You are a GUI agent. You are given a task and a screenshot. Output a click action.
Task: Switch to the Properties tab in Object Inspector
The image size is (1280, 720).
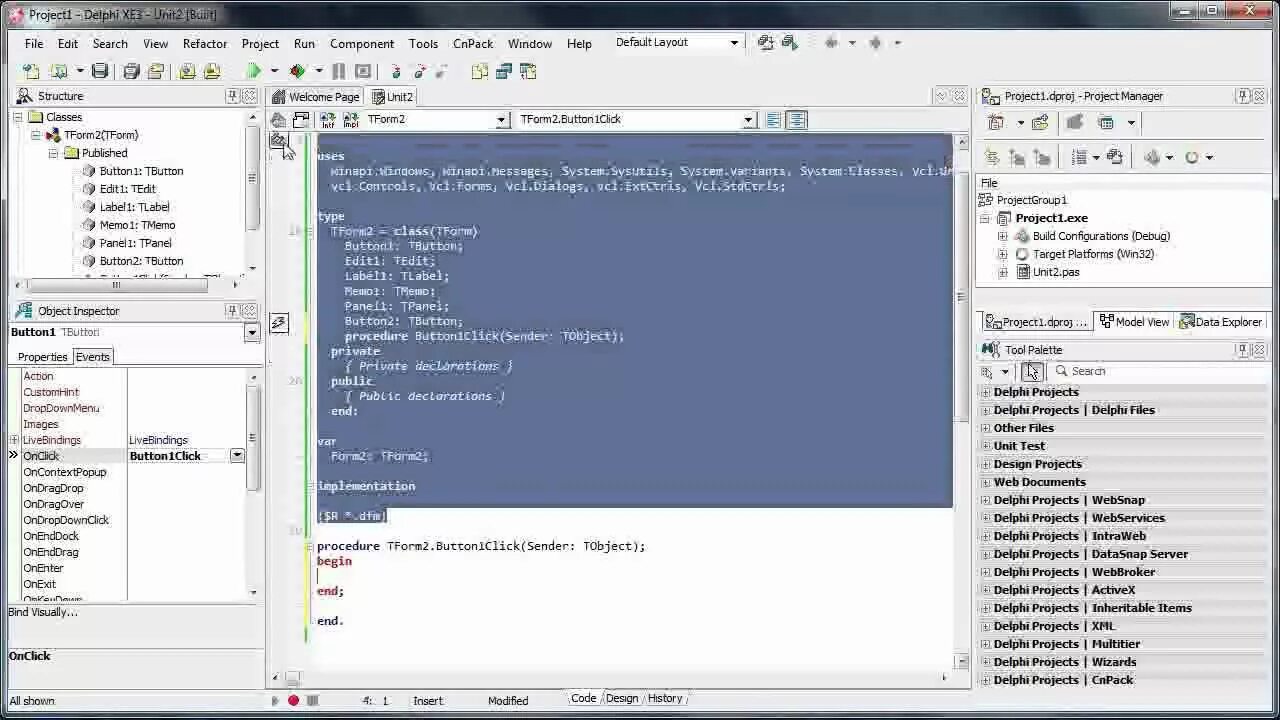click(x=42, y=357)
